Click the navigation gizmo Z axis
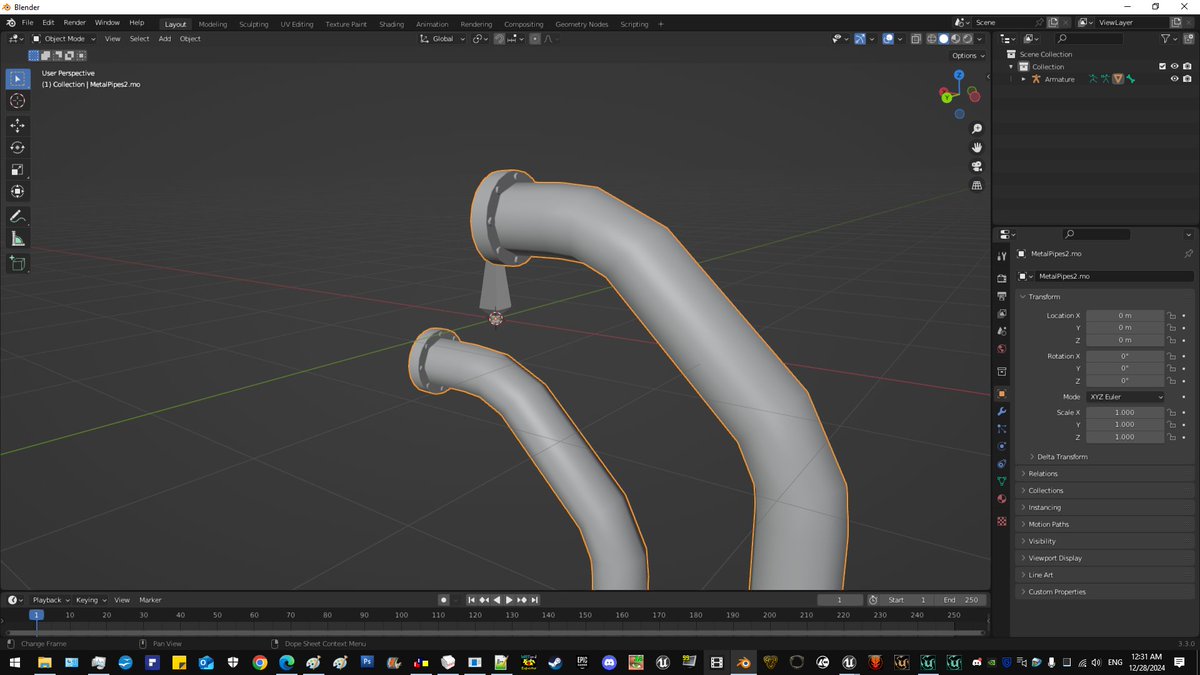The width and height of the screenshot is (1200, 675). pyautogui.click(x=959, y=75)
